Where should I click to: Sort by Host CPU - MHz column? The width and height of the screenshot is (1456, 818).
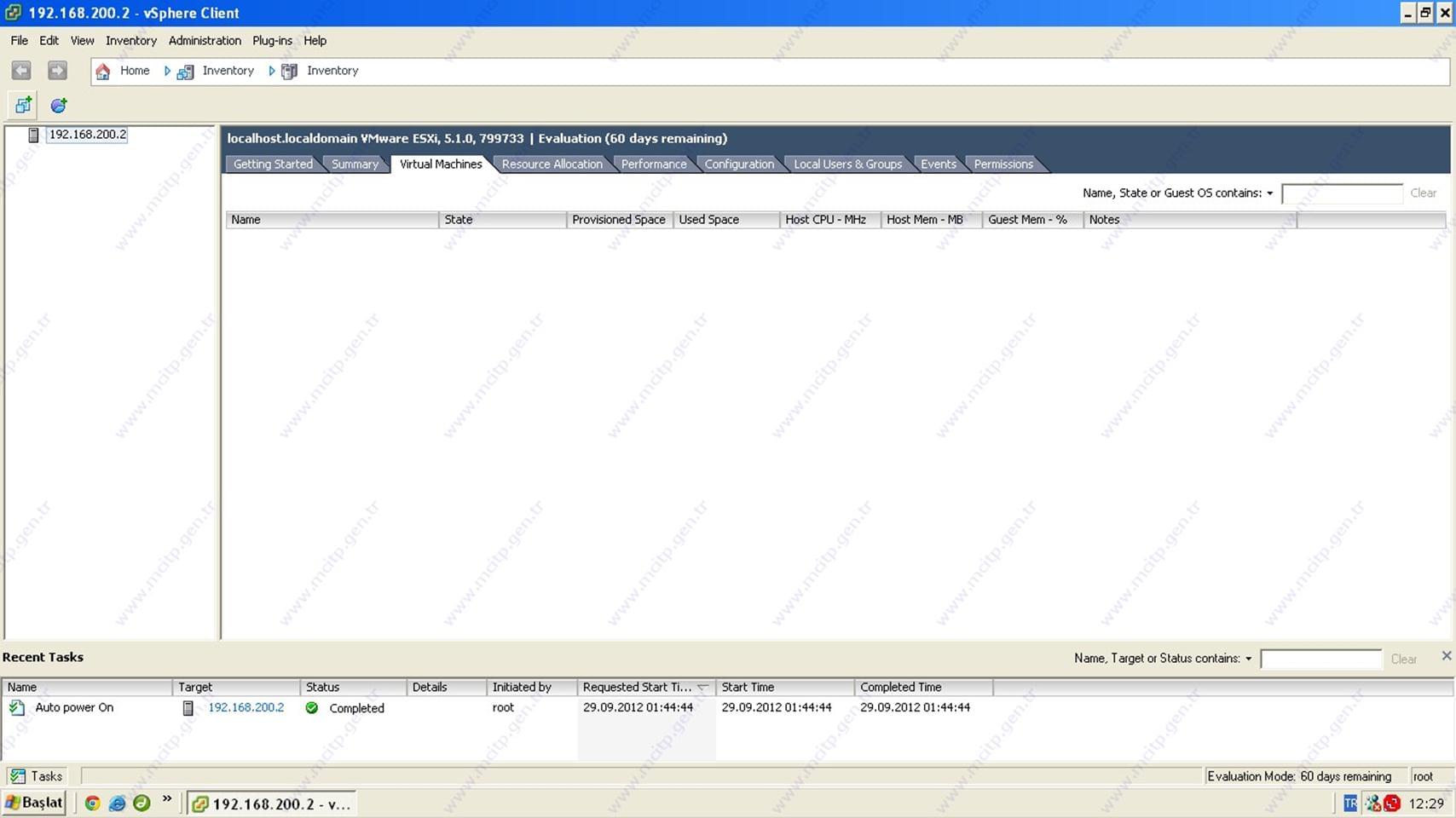[830, 220]
